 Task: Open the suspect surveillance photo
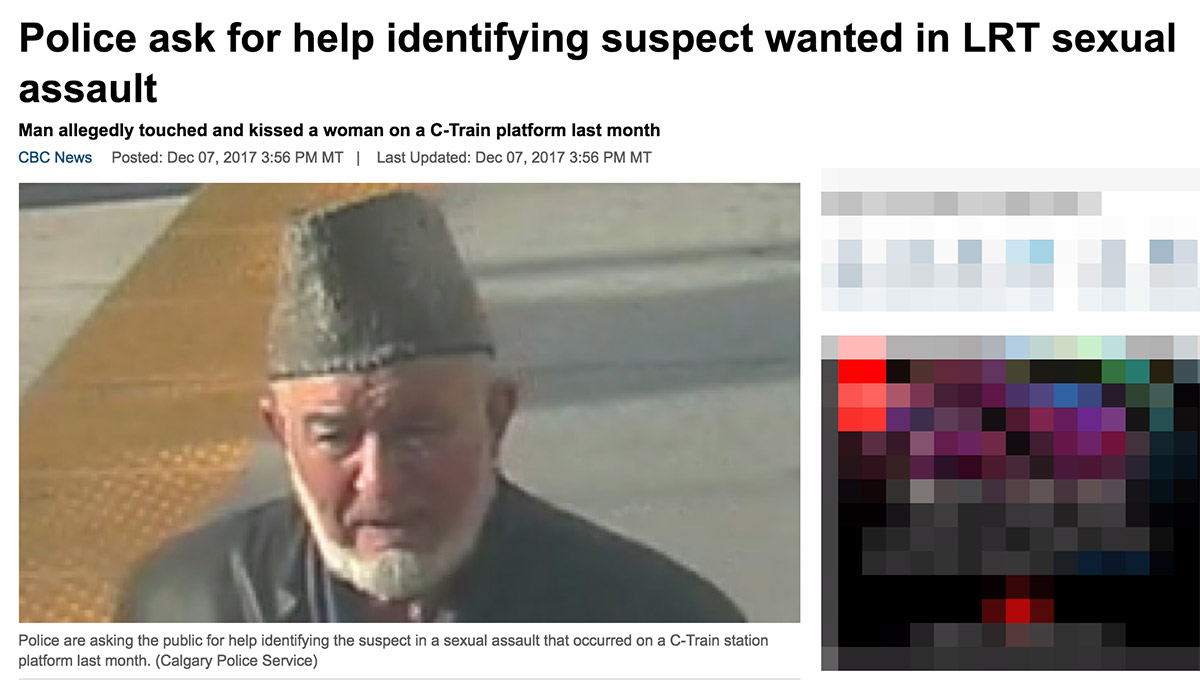coord(409,403)
